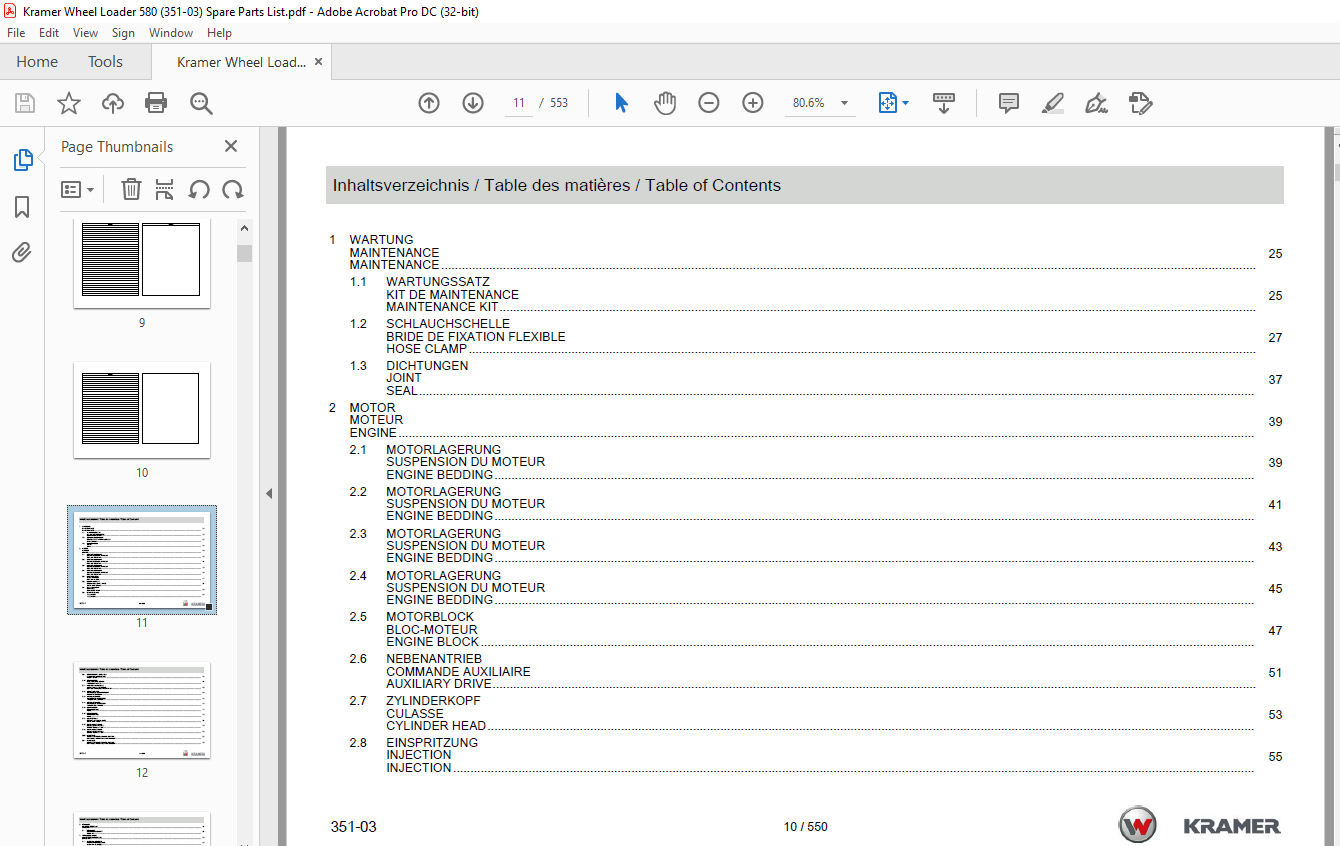Close the Kramer Wheel Loader document tab
This screenshot has width=1340, height=846.
coord(319,62)
